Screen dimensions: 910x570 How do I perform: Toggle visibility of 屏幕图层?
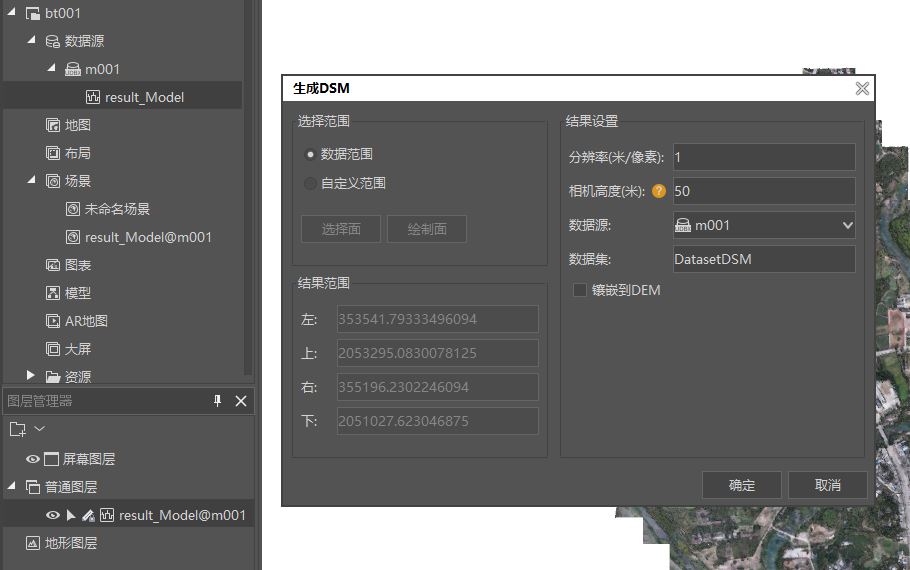(32, 459)
